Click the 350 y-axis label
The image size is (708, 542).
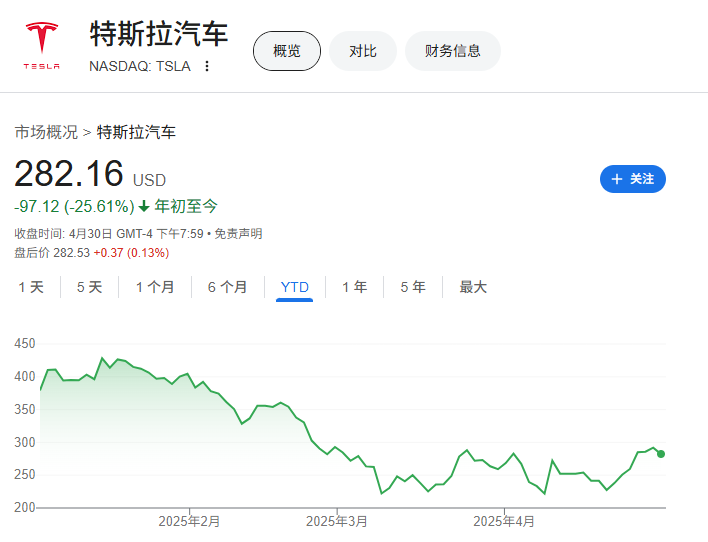coord(24,409)
